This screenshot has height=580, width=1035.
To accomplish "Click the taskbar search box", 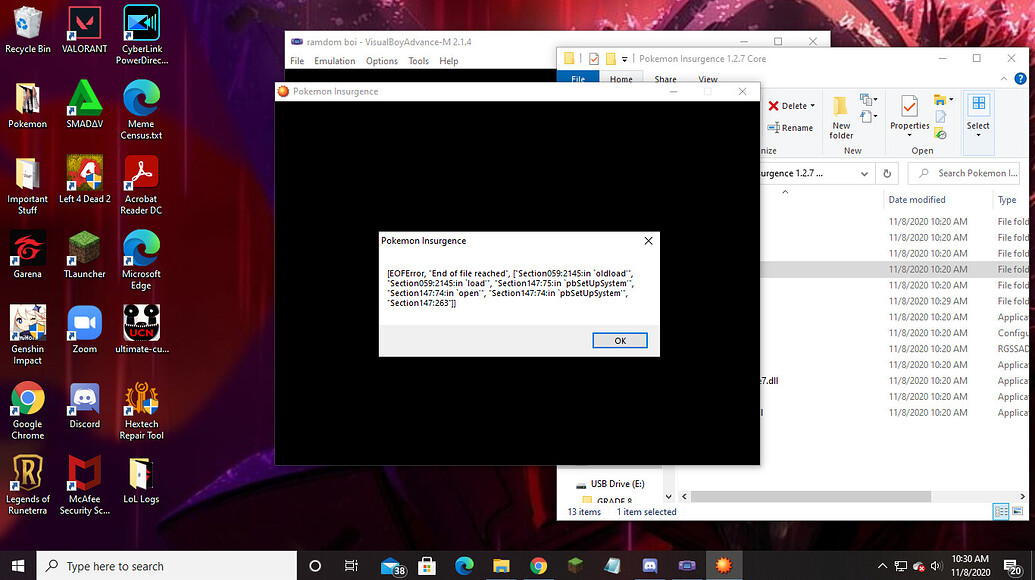I will 166,566.
